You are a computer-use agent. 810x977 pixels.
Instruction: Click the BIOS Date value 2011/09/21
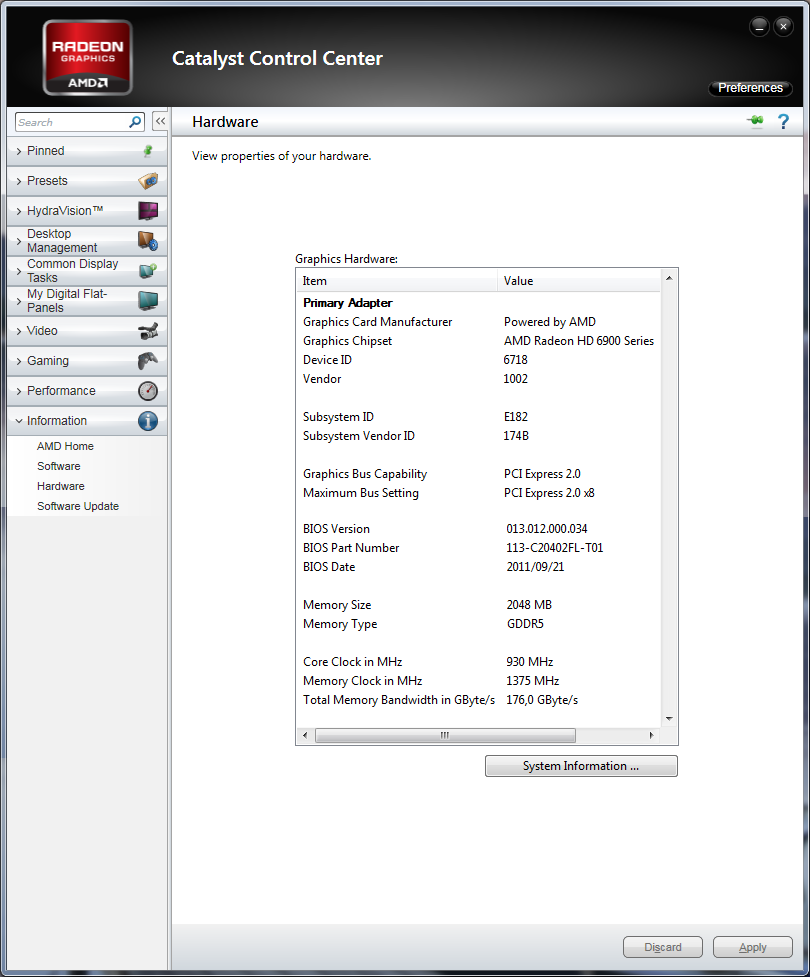535,567
